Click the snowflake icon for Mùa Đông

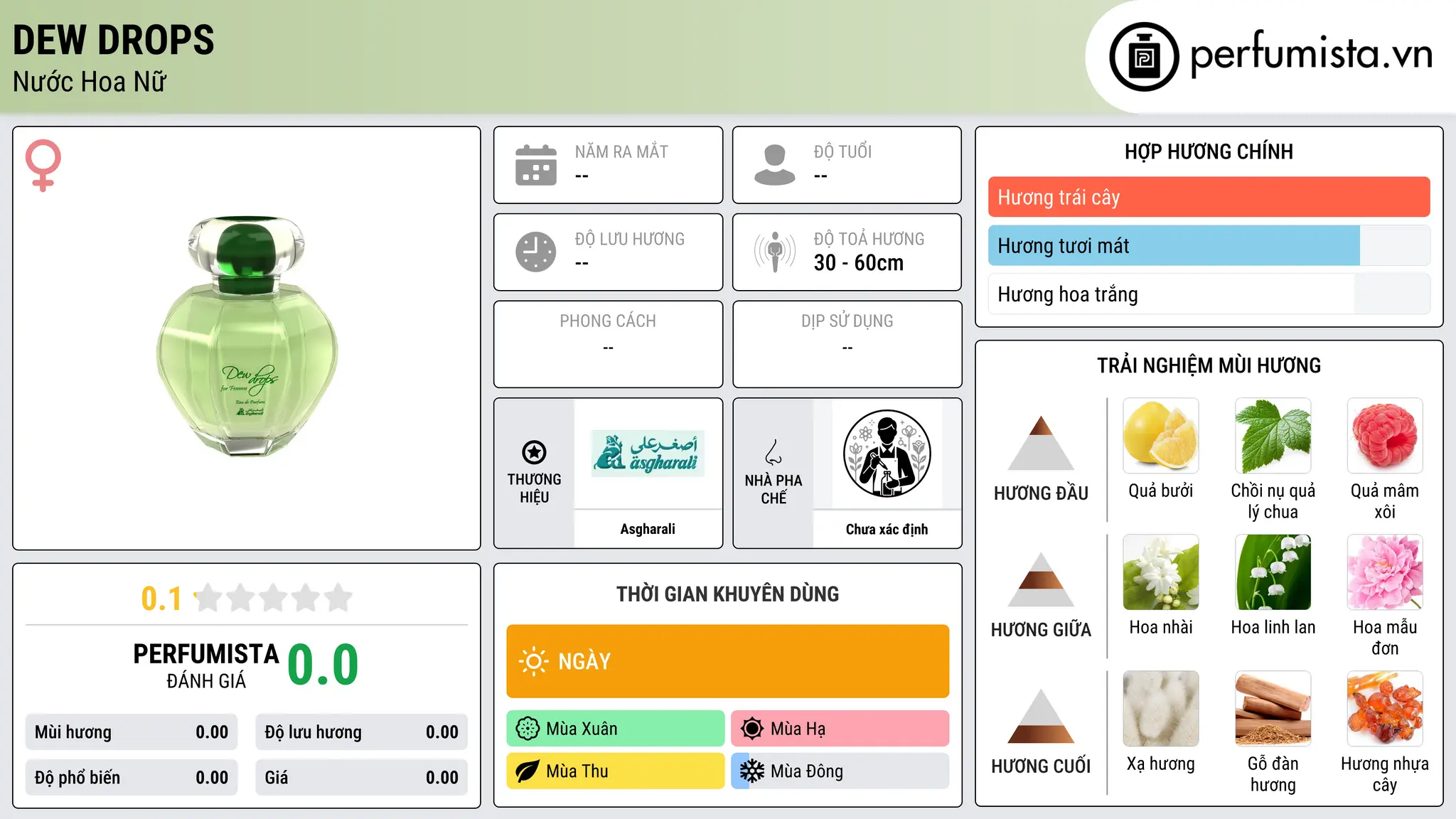click(751, 771)
